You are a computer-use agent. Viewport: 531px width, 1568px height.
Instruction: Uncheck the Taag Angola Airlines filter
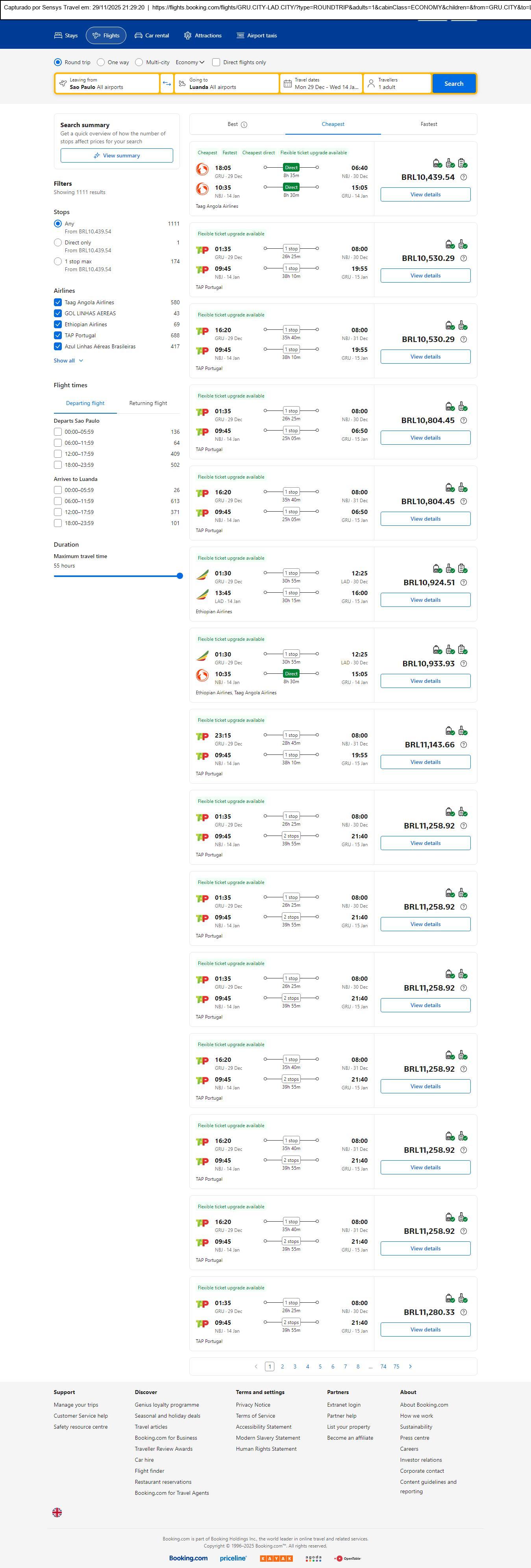58,303
